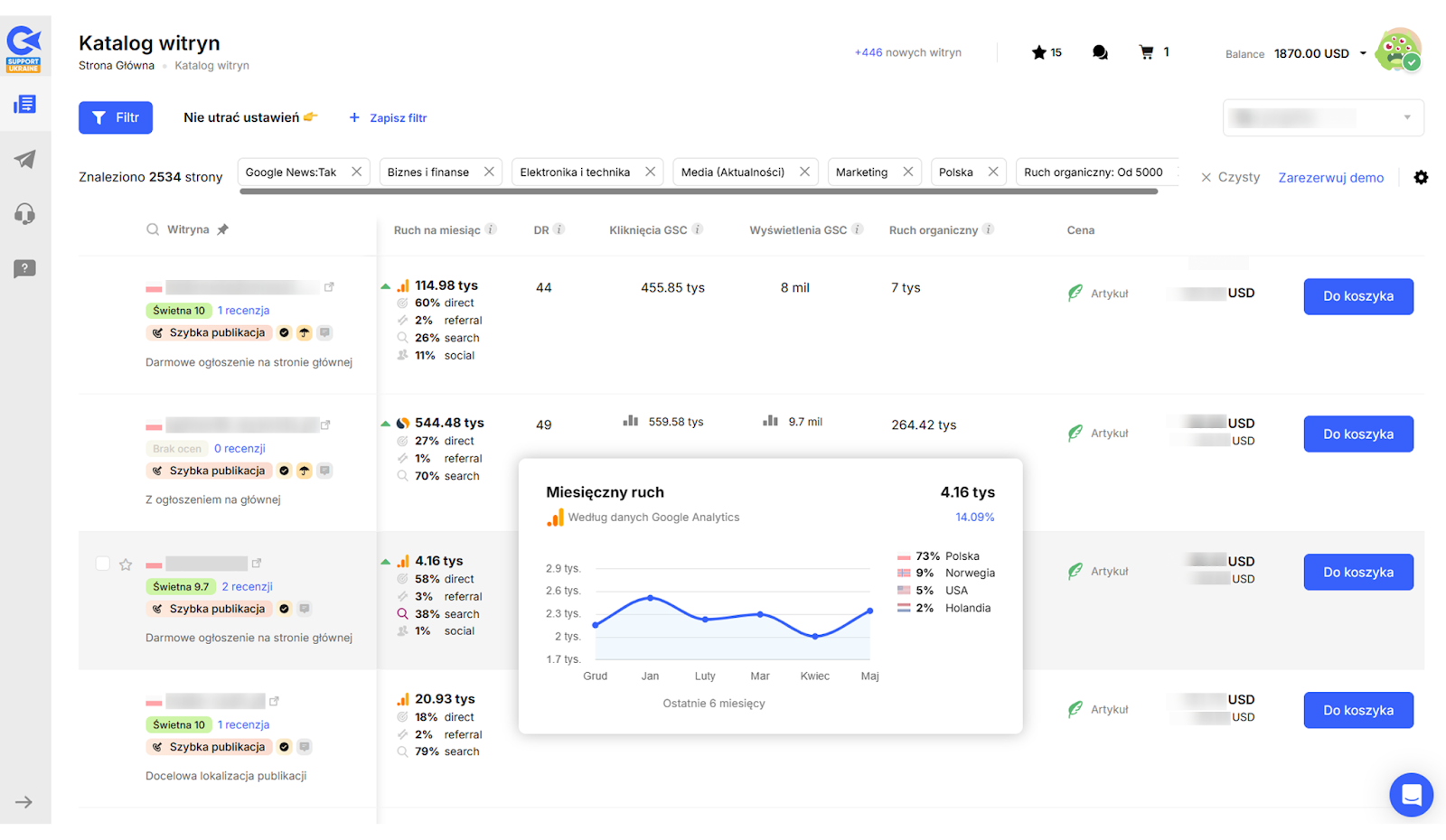Click the filter chips horizontal scrollbar
1446x840 pixels.
698,191
